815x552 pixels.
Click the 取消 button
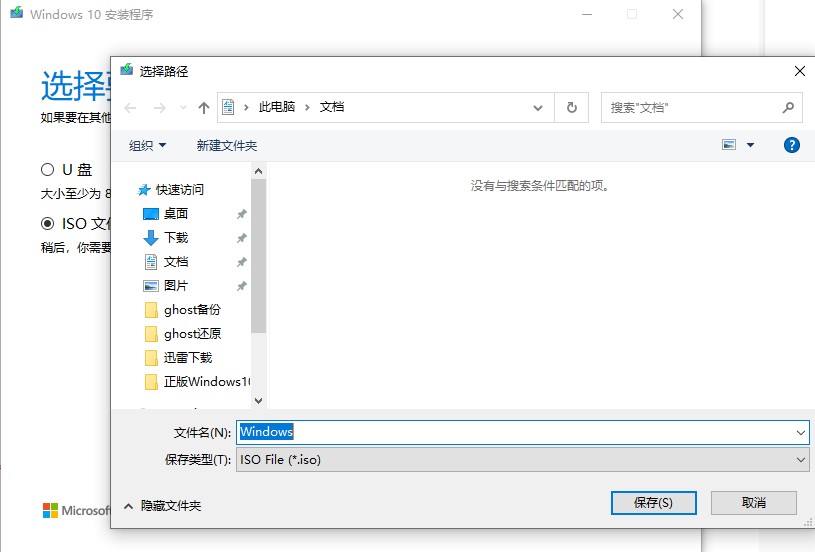[754, 503]
